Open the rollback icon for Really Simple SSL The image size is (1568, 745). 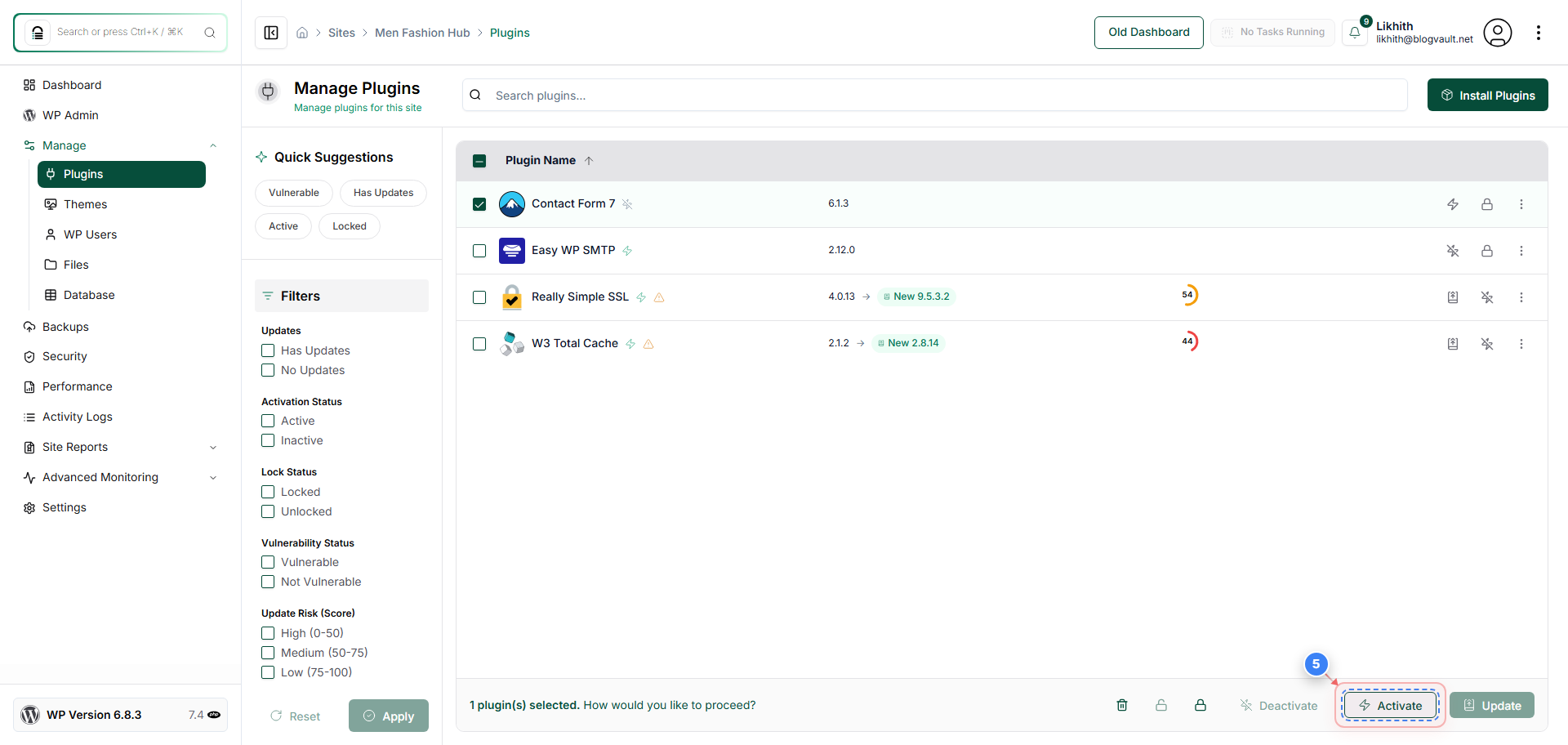click(1453, 297)
